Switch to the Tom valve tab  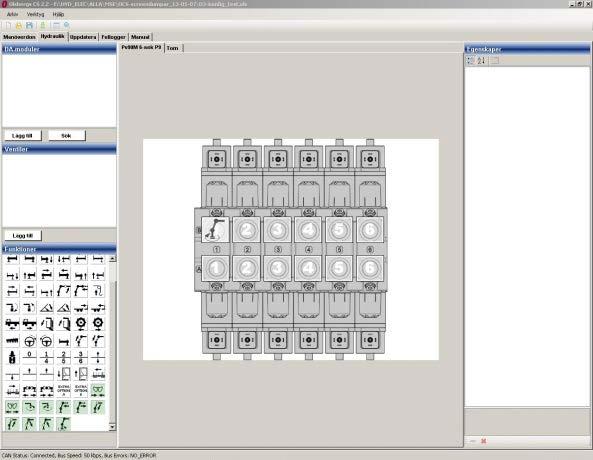(x=172, y=48)
